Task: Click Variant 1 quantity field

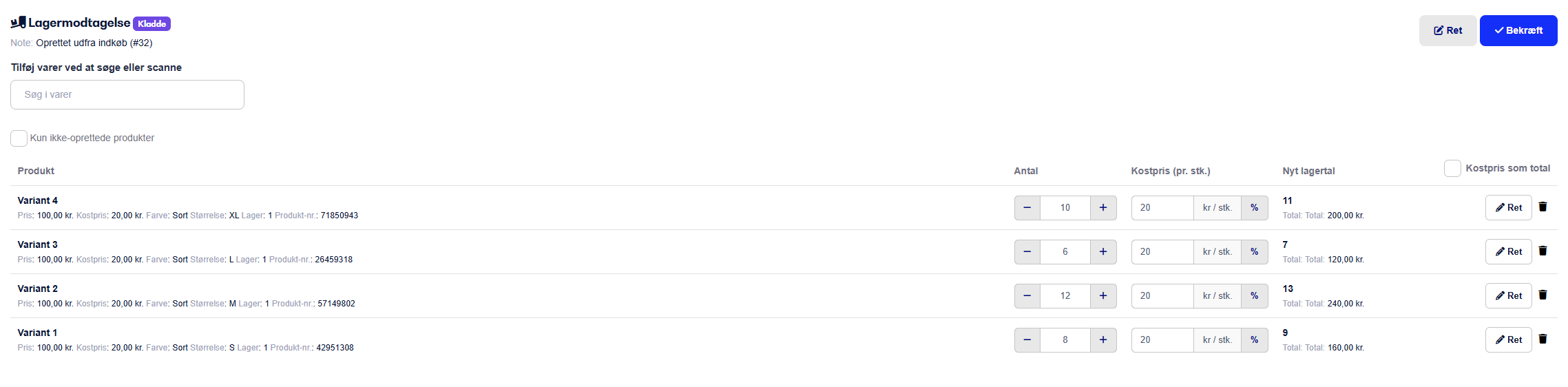Action: coord(1065,339)
